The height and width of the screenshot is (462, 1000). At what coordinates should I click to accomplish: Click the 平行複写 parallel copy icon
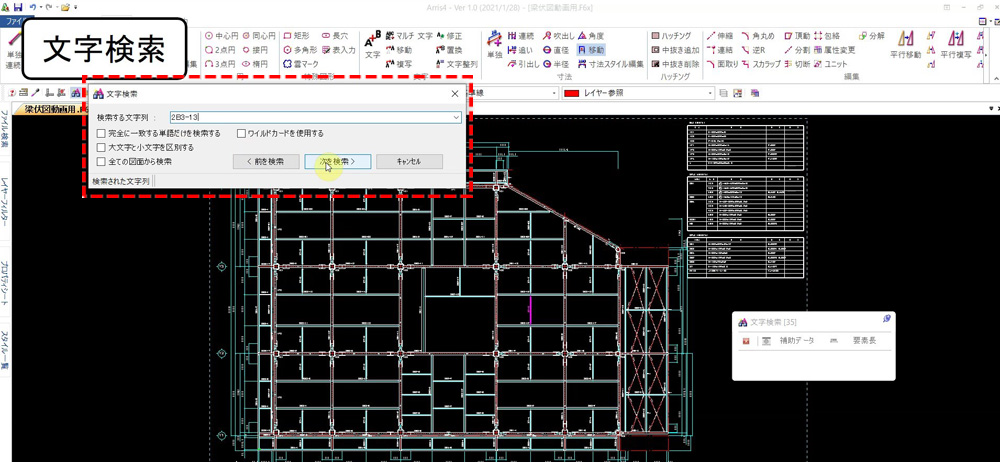955,43
